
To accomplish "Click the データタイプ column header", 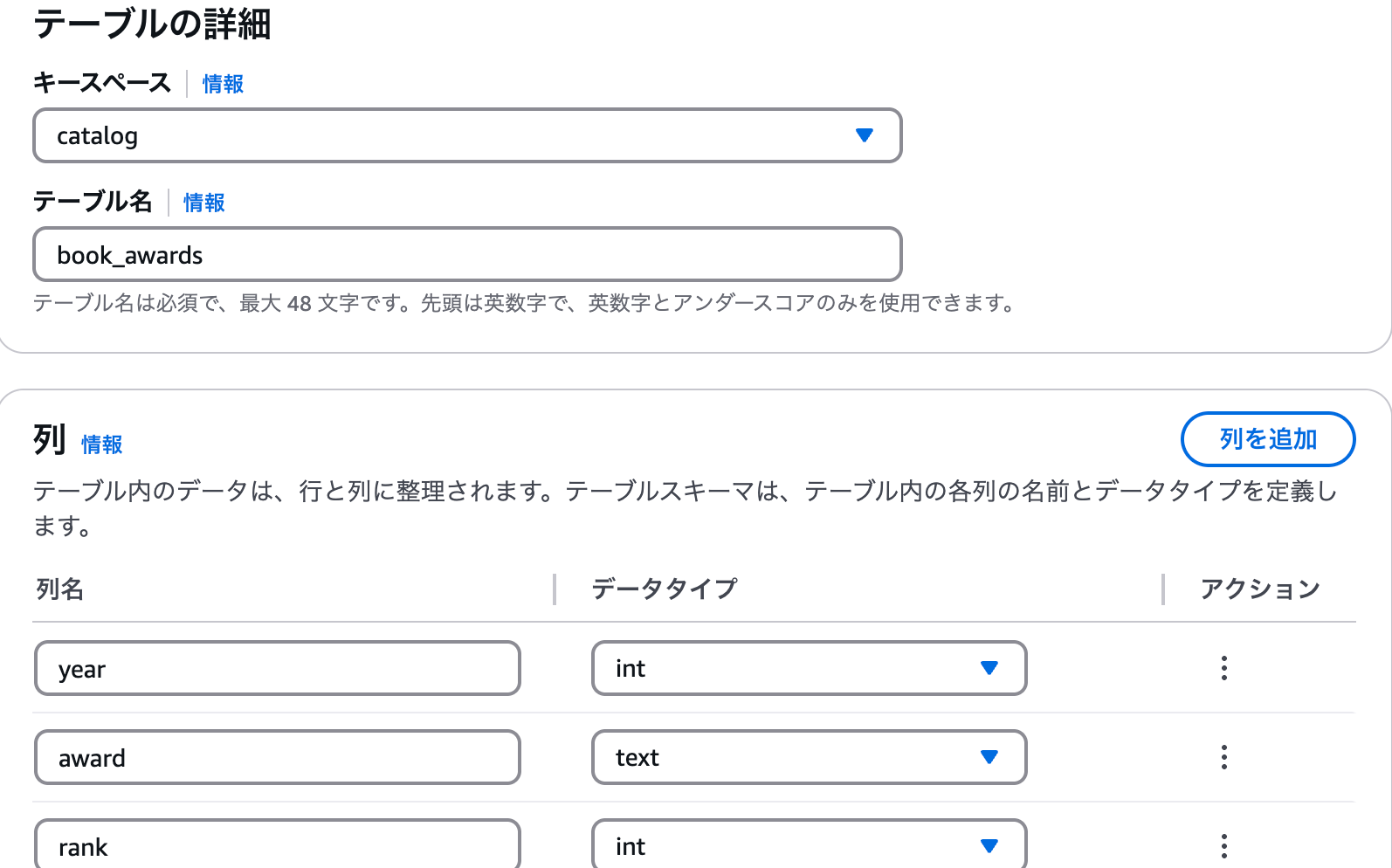I will tap(665, 589).
